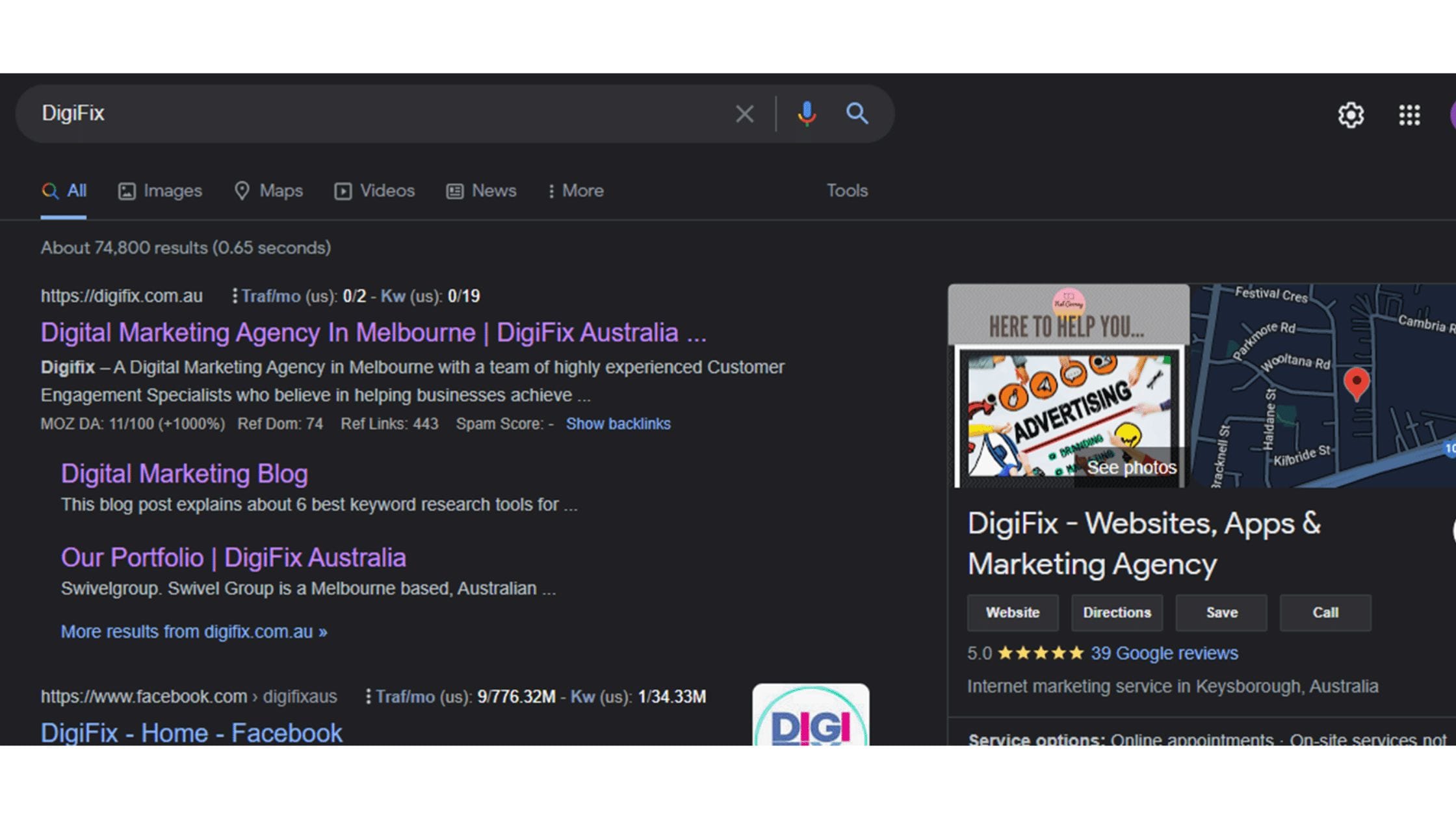Image resolution: width=1456 pixels, height=819 pixels.
Task: Get directions using the Directions button
Action: [x=1117, y=612]
